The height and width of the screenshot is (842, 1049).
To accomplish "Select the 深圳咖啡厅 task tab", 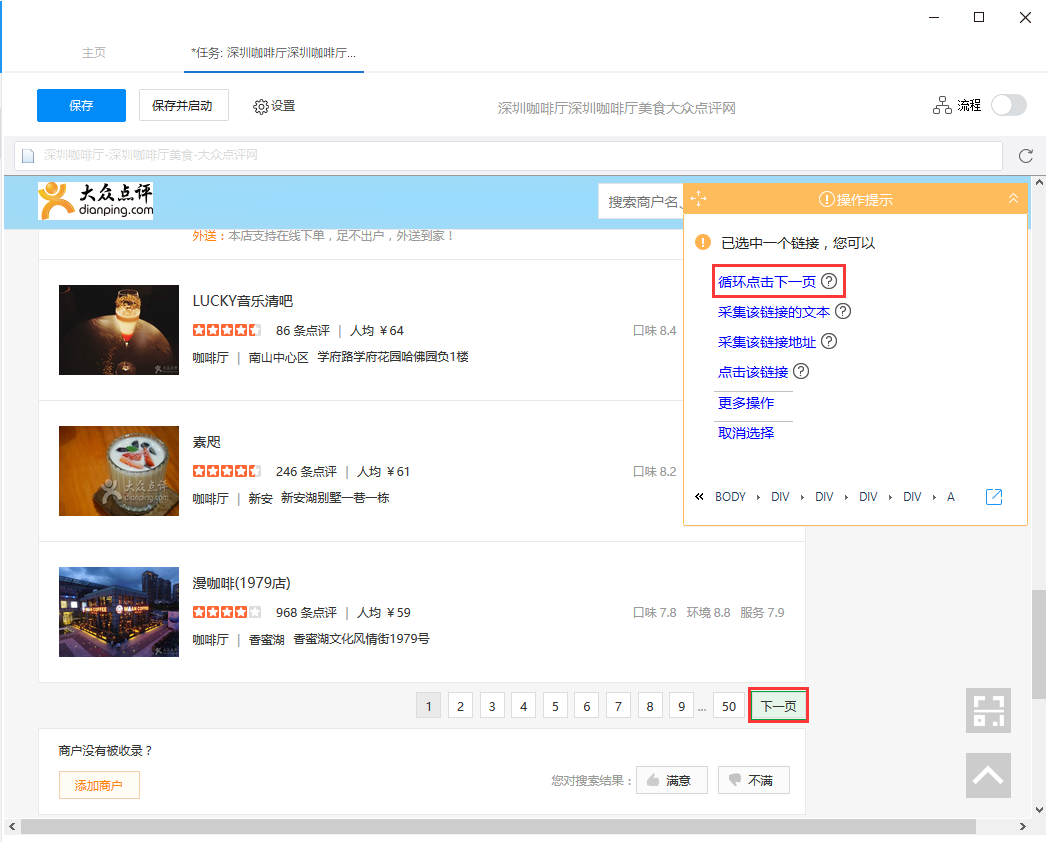I will point(274,53).
